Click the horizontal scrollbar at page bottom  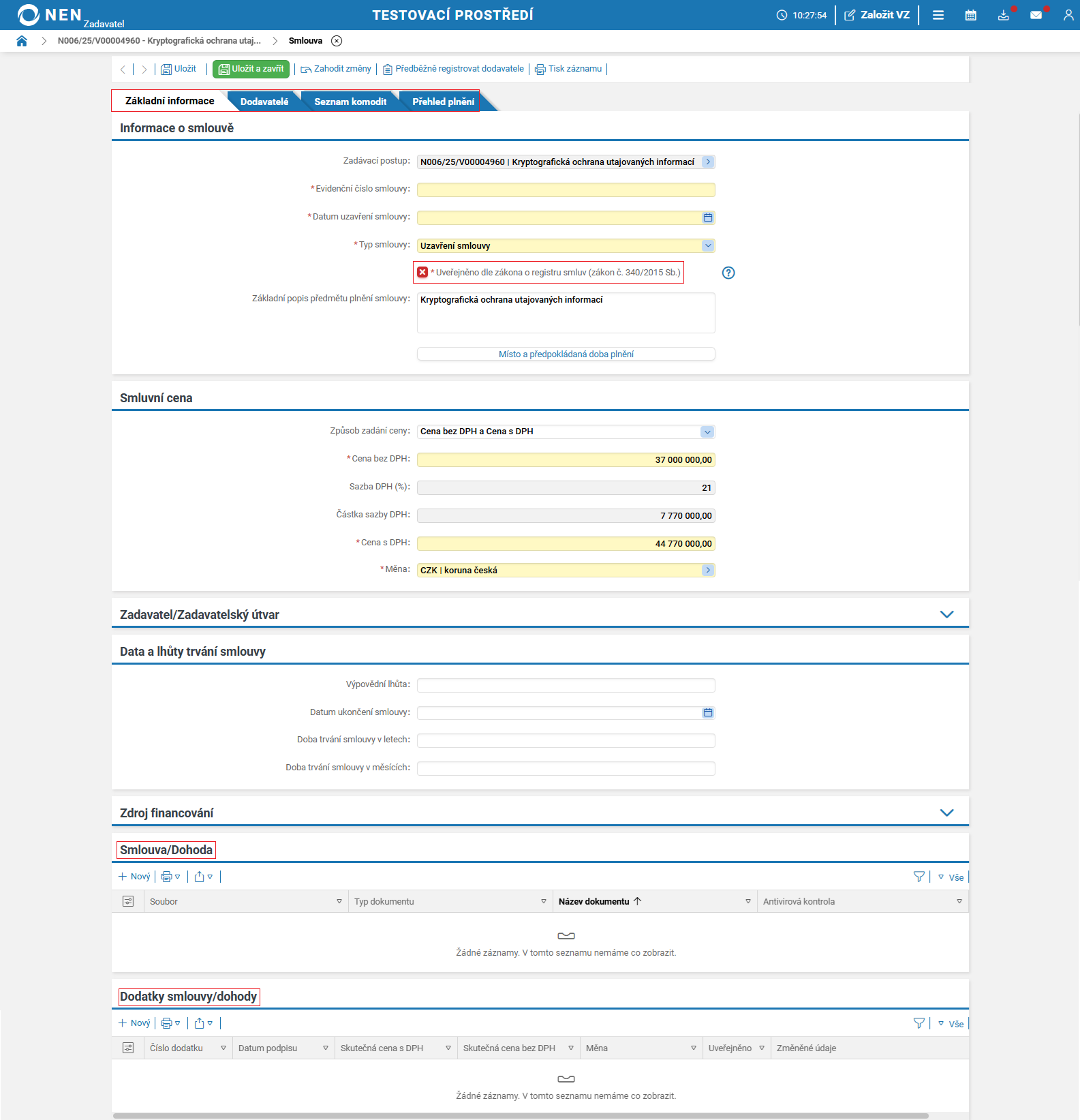point(521,1116)
